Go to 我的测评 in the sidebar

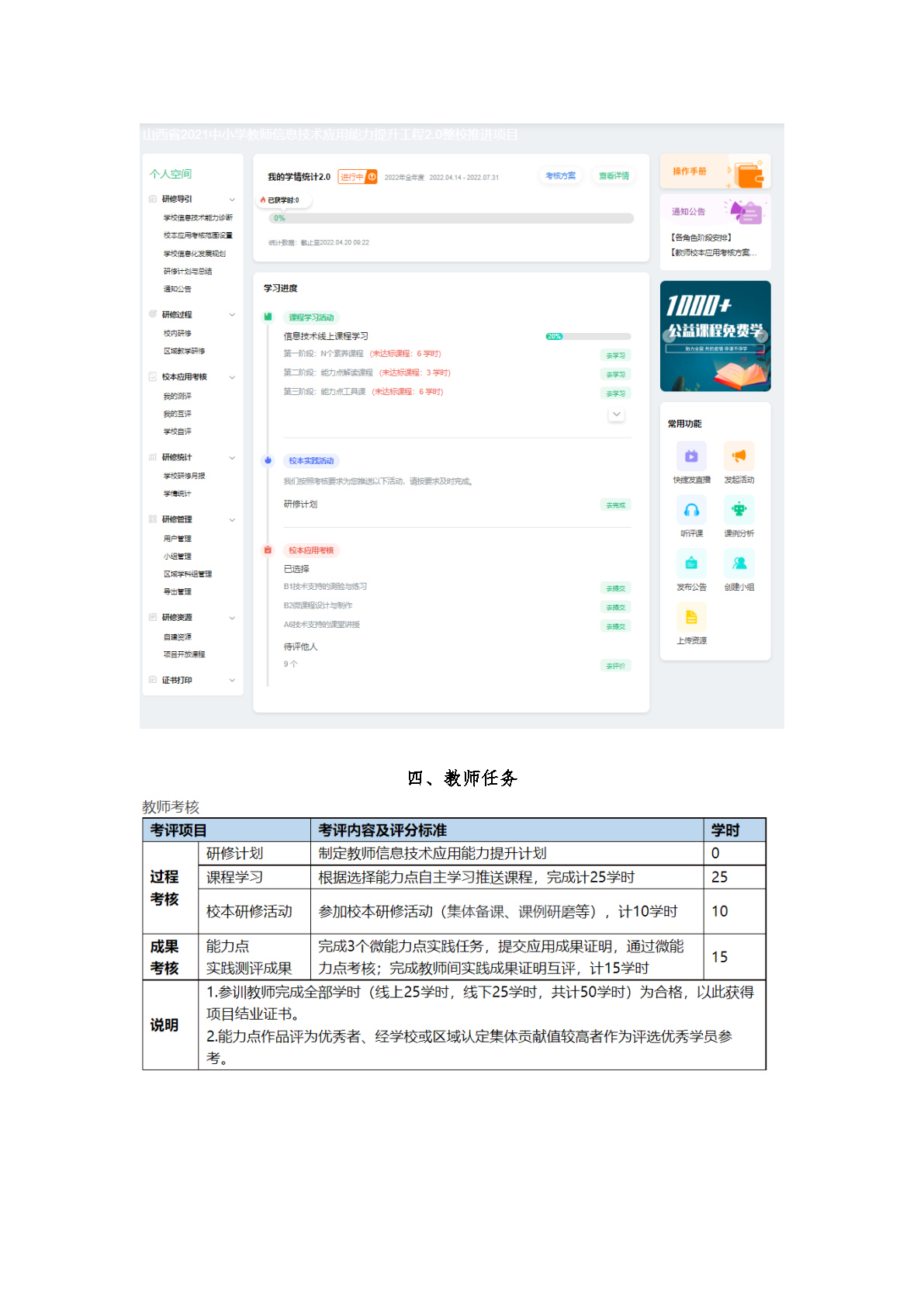(x=178, y=396)
